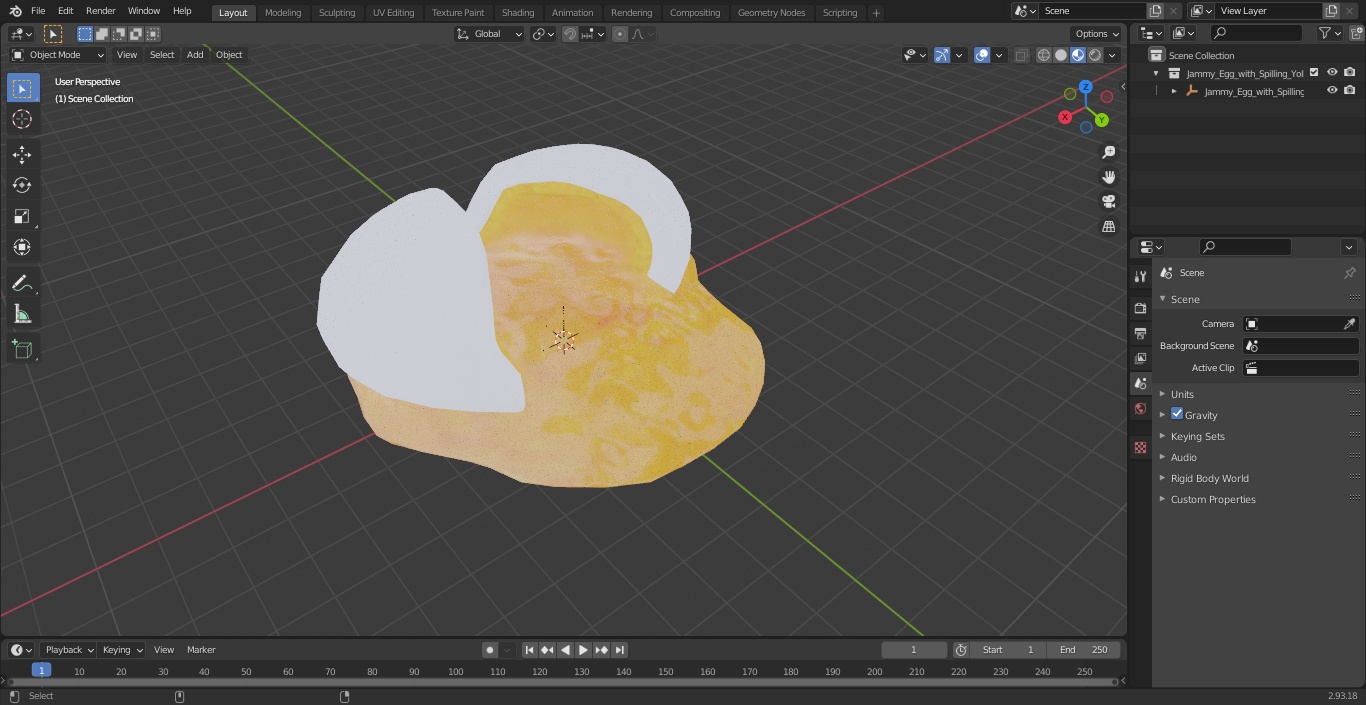1366x705 pixels.
Task: Click timeline frame marker 1
Action: [41, 671]
